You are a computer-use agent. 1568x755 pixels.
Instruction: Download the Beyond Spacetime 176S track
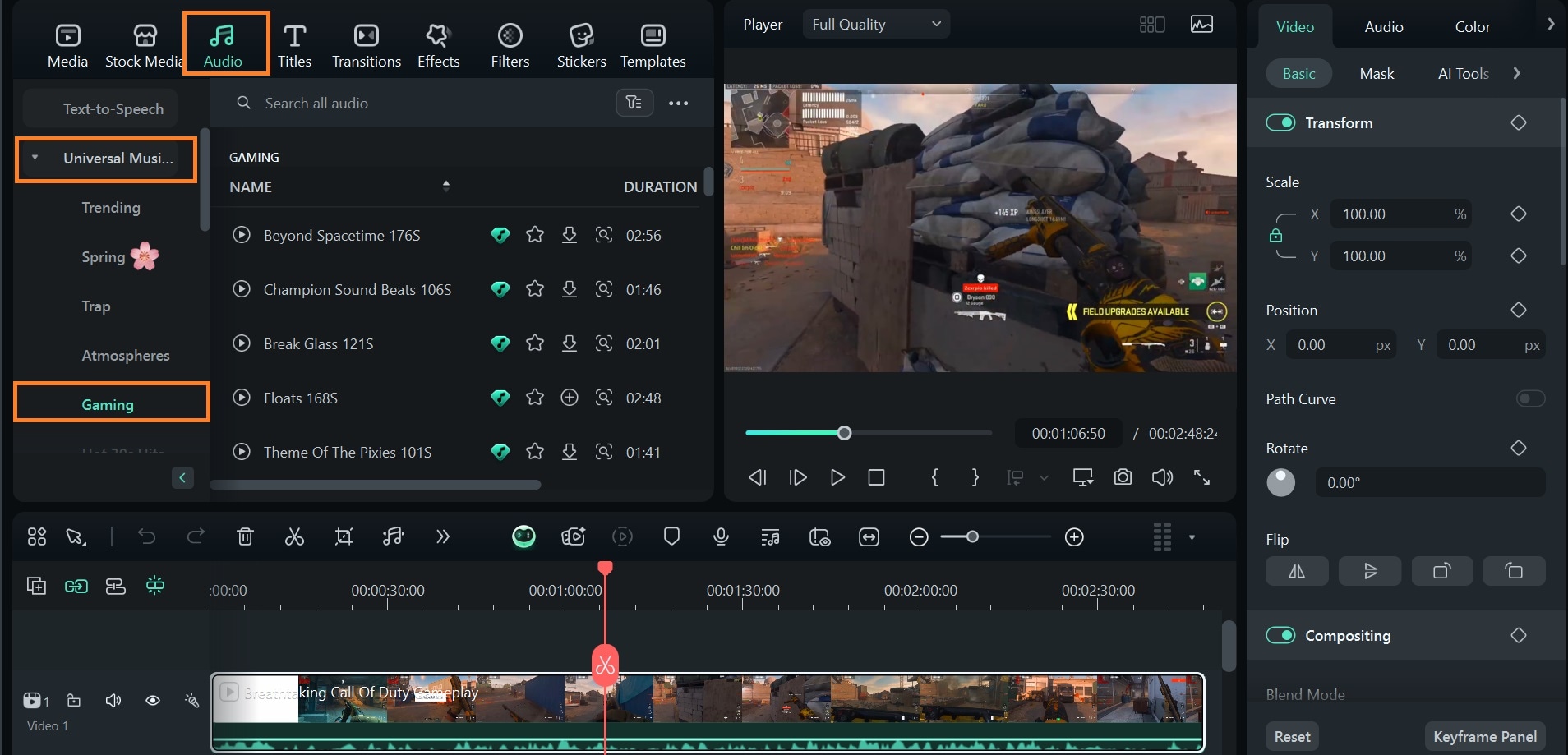pos(569,236)
